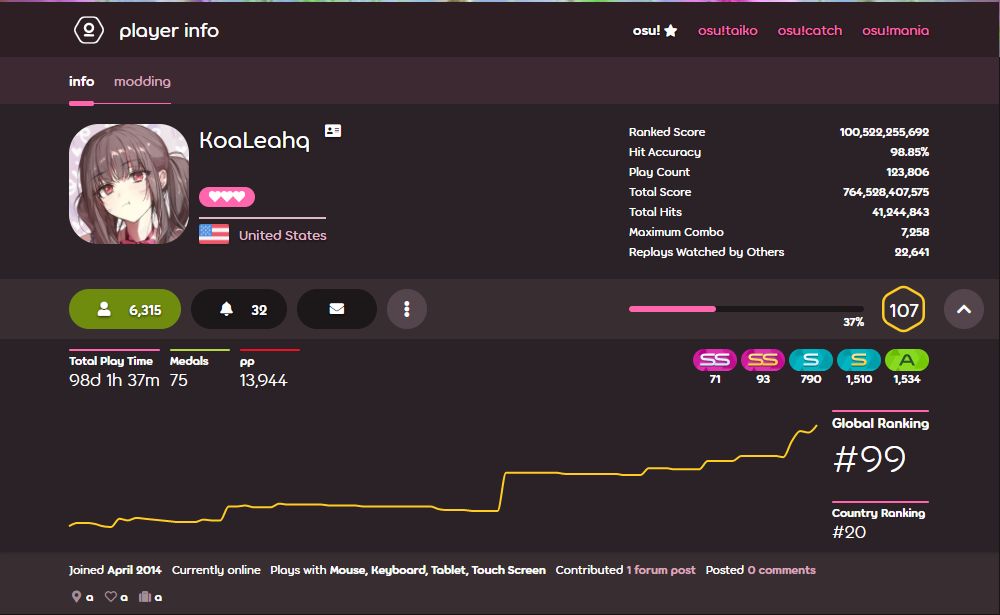Open the 1 forum post link
This screenshot has width=1000, height=615.
pos(661,570)
